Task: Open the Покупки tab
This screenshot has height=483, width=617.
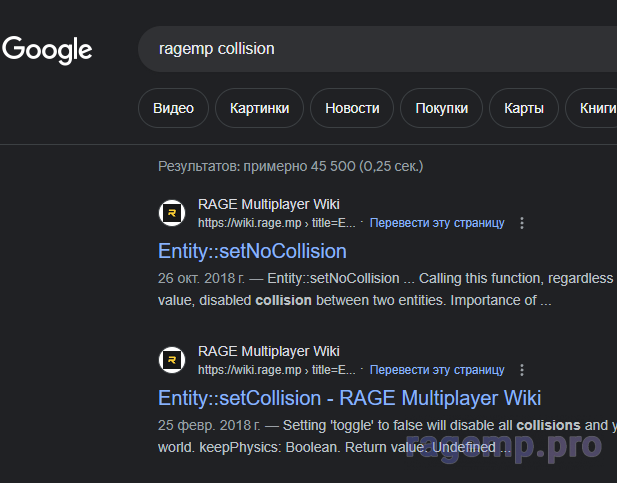Action: pos(442,108)
